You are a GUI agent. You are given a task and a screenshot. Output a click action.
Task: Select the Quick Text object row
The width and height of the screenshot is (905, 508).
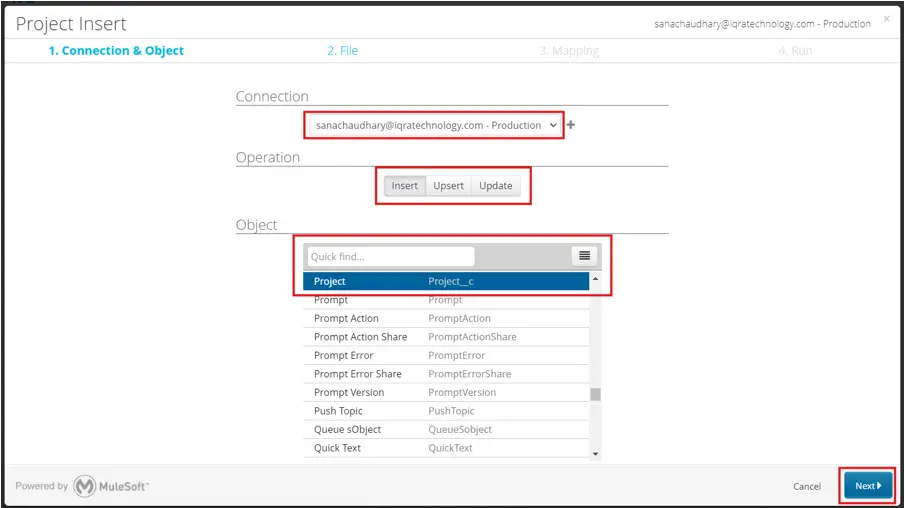446,447
